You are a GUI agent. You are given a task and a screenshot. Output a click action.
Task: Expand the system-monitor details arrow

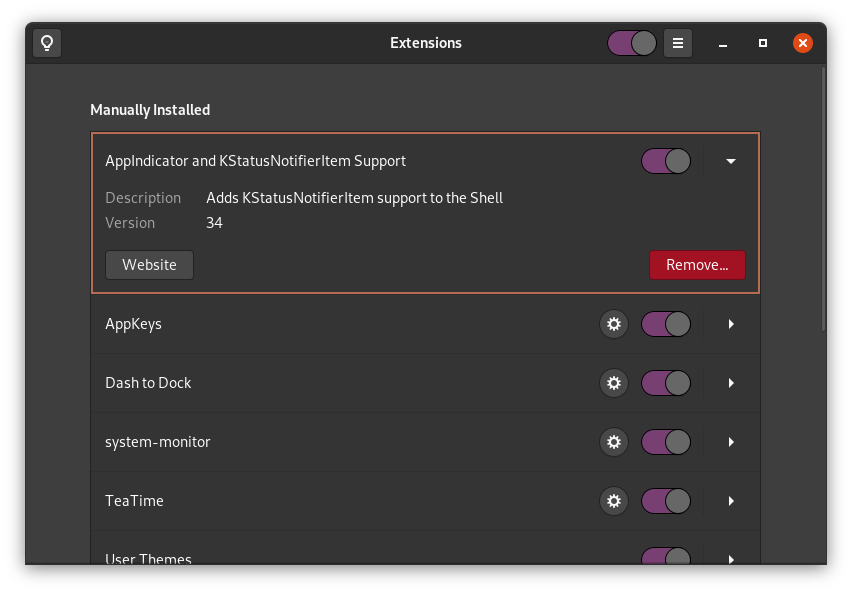(x=731, y=442)
